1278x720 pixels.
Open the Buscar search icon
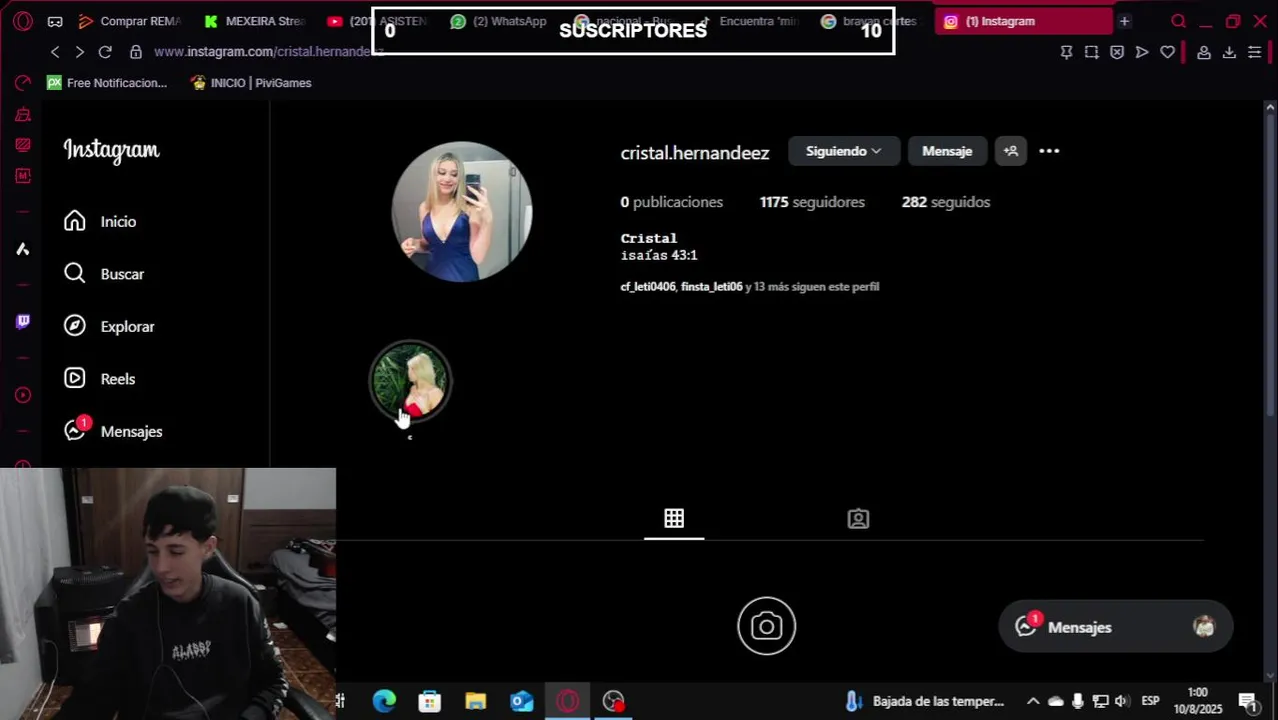pyautogui.click(x=75, y=273)
